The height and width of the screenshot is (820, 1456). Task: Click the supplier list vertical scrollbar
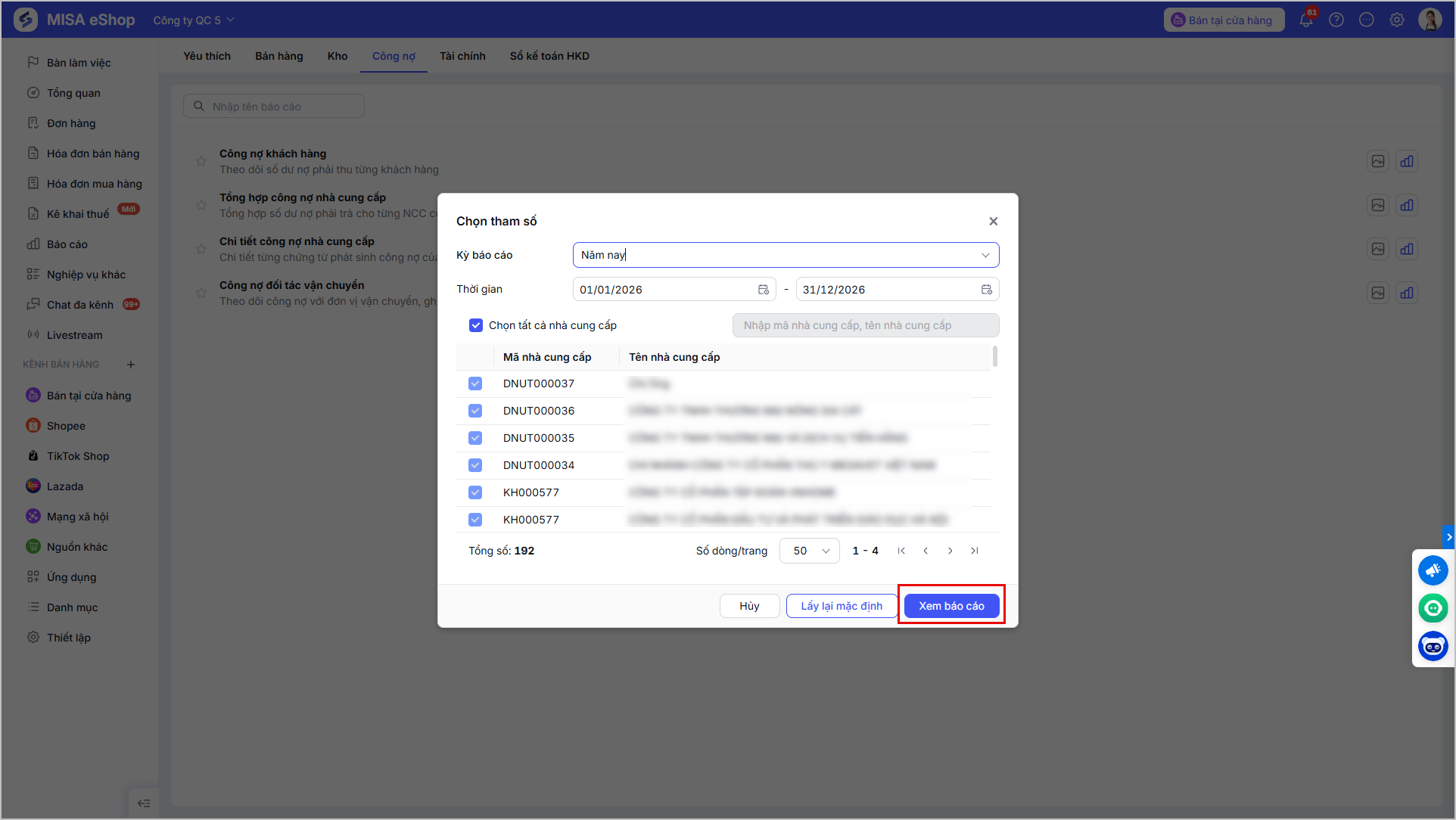coord(994,356)
